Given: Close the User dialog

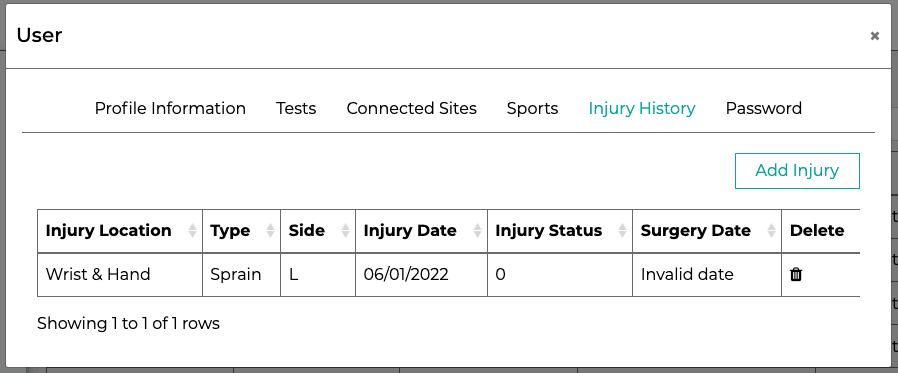Looking at the screenshot, I should click(x=875, y=36).
